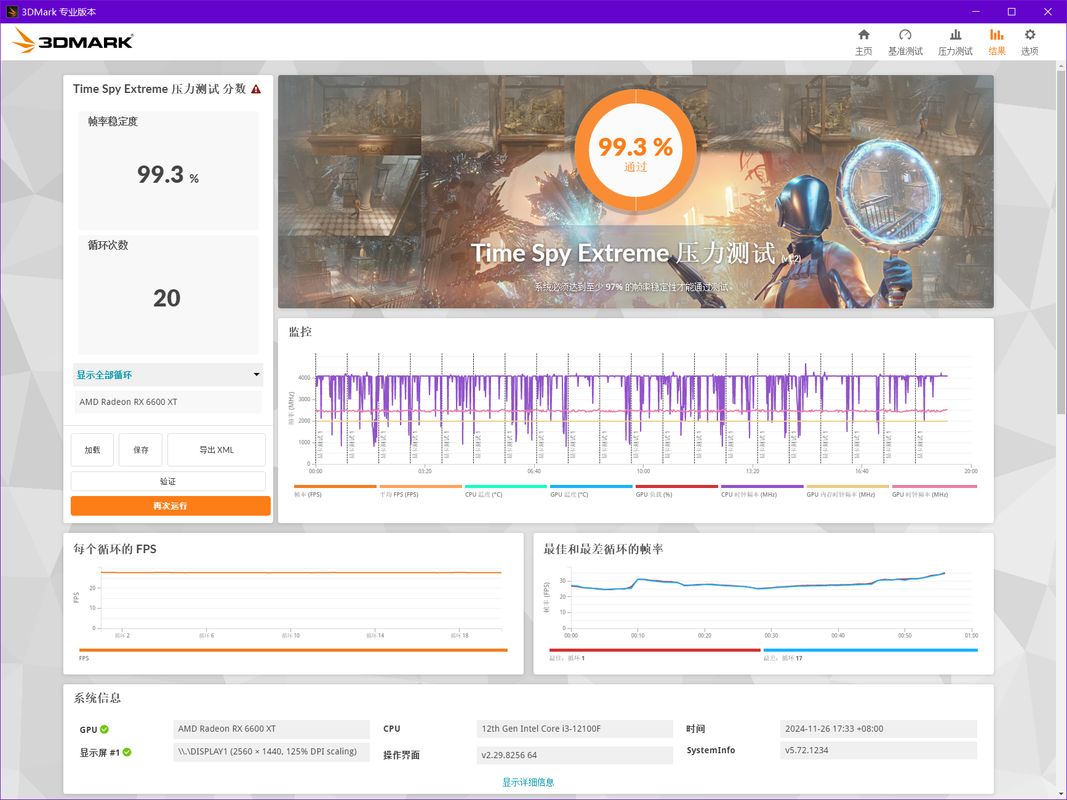
Task: Click the 每个循环的 FPS chart heading
Action: (115, 549)
